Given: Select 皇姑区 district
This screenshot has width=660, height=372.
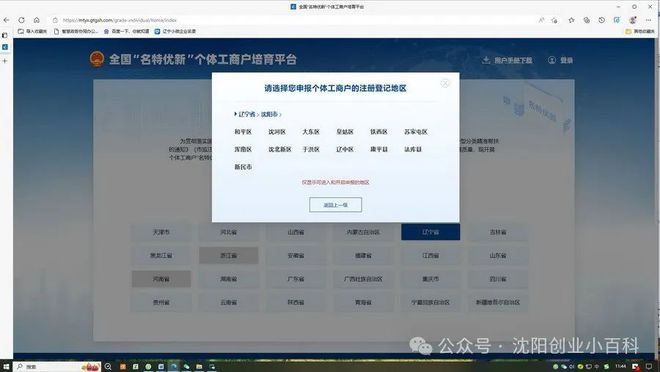Looking at the screenshot, I should (345, 132).
